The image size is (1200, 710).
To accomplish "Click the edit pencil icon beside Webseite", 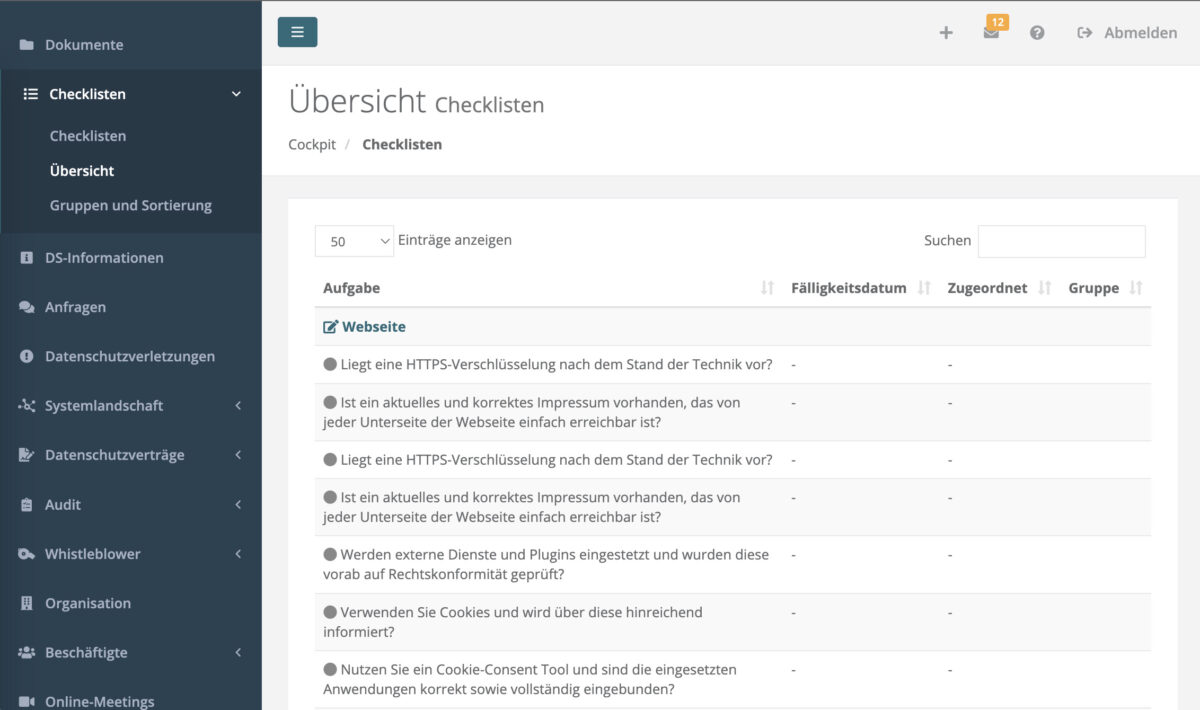I will coord(329,326).
